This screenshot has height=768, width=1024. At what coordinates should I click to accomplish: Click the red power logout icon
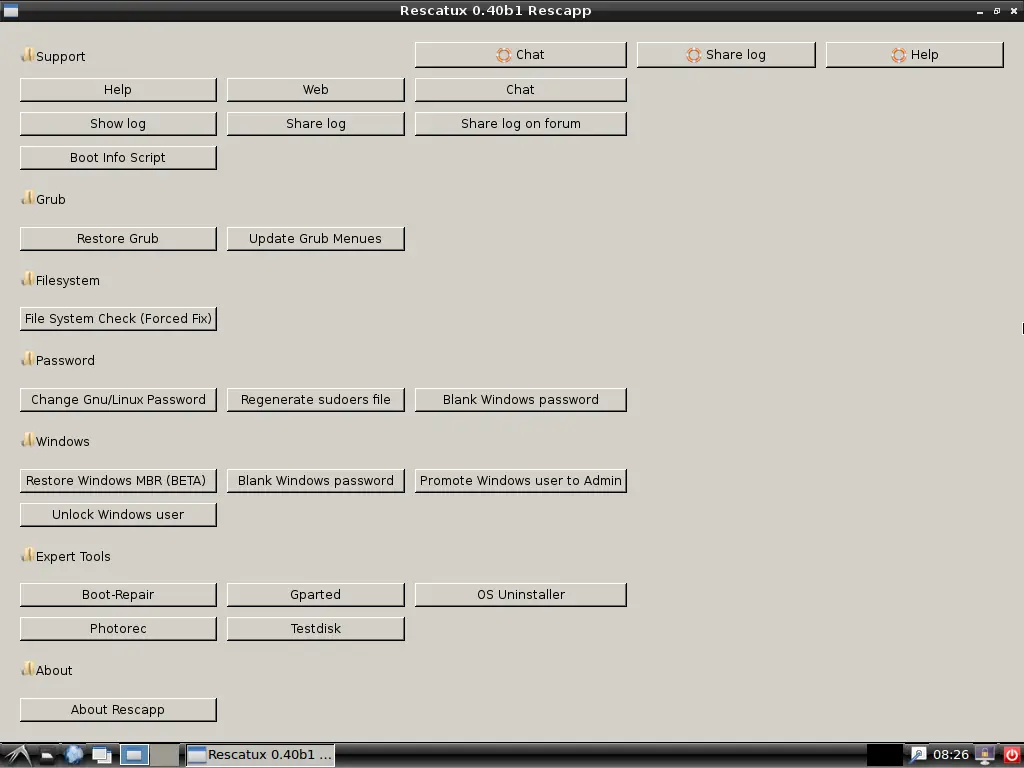(1012, 756)
